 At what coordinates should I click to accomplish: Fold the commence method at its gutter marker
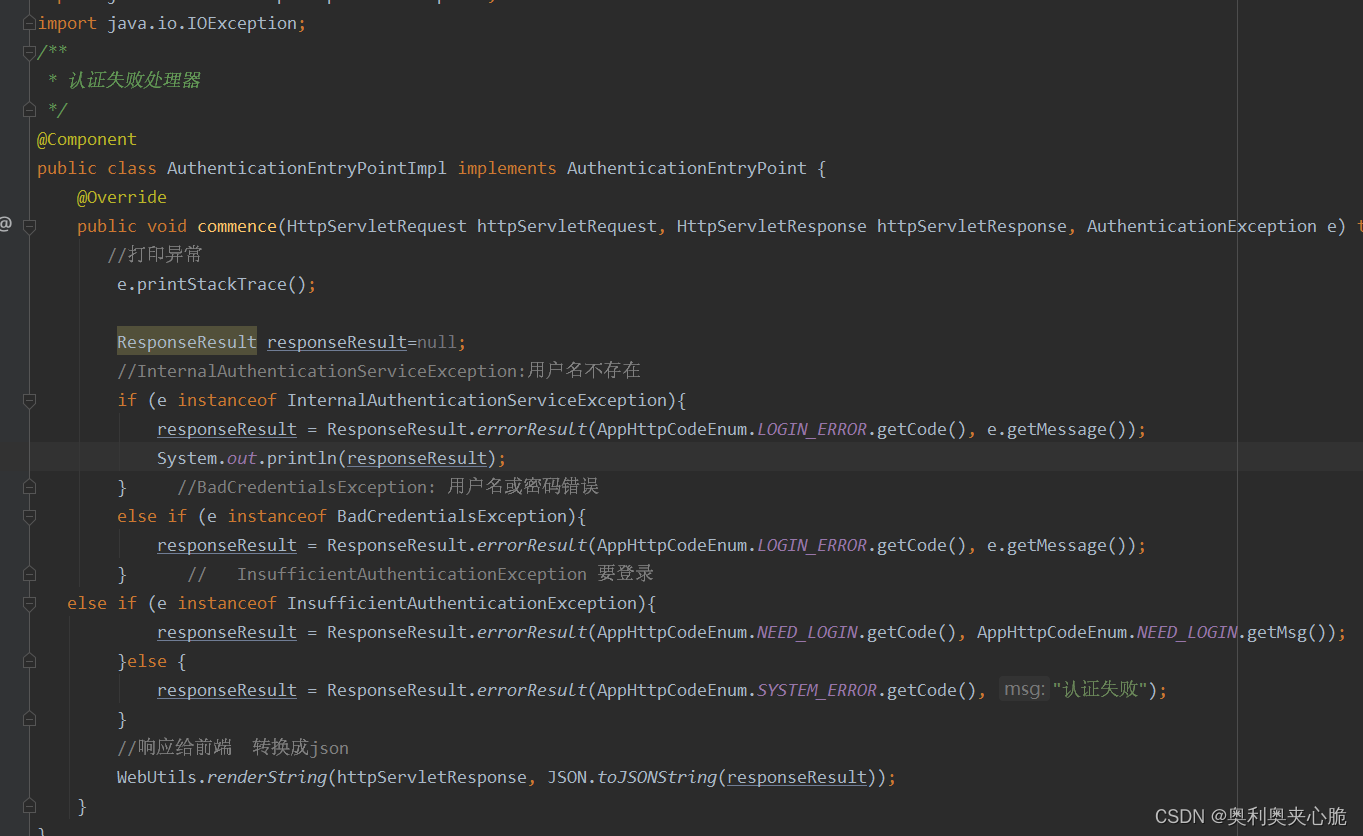tap(29, 226)
